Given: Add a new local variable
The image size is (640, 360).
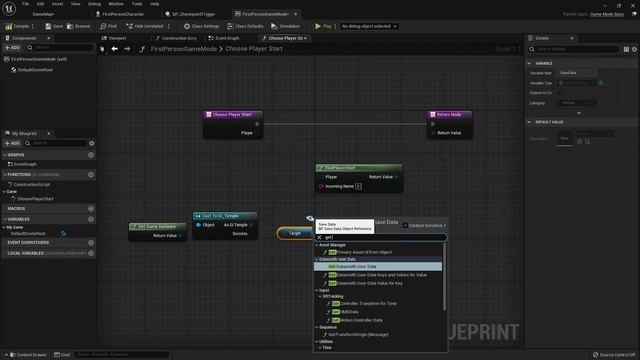Looking at the screenshot, I should [x=91, y=253].
